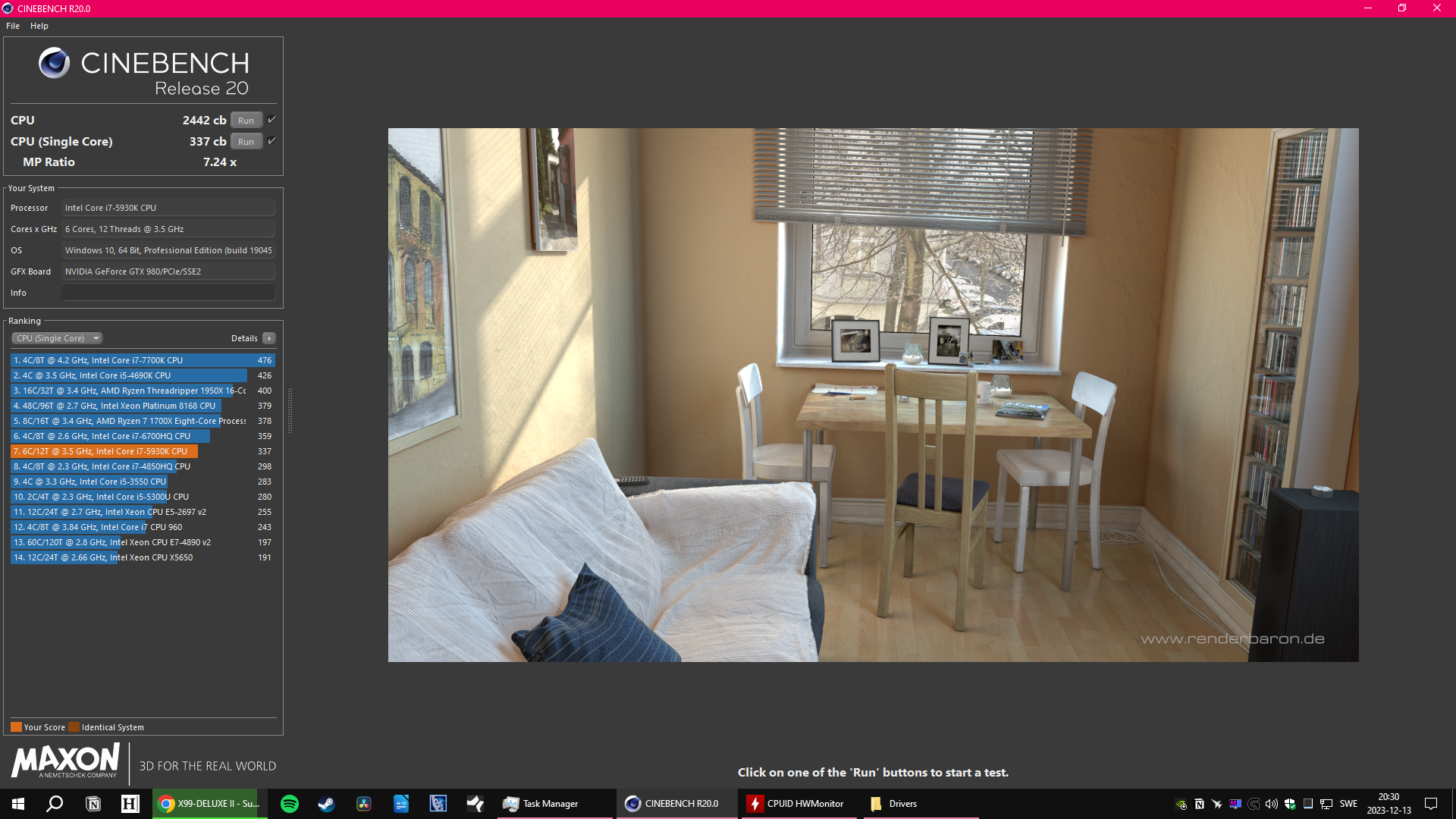
Task: Switch to CPUID HWMonitor window
Action: point(796,804)
